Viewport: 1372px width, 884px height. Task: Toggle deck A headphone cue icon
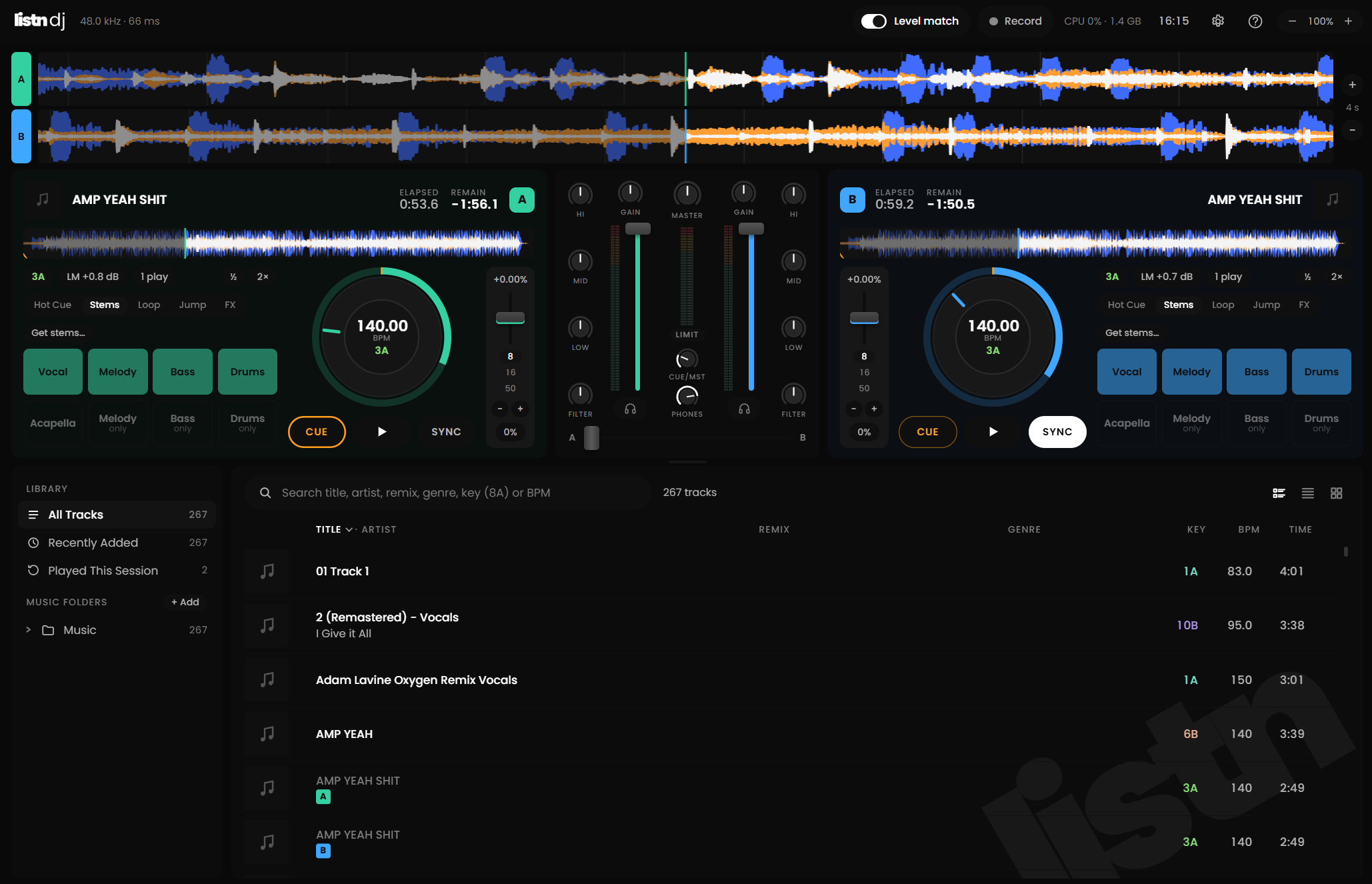pyautogui.click(x=630, y=409)
